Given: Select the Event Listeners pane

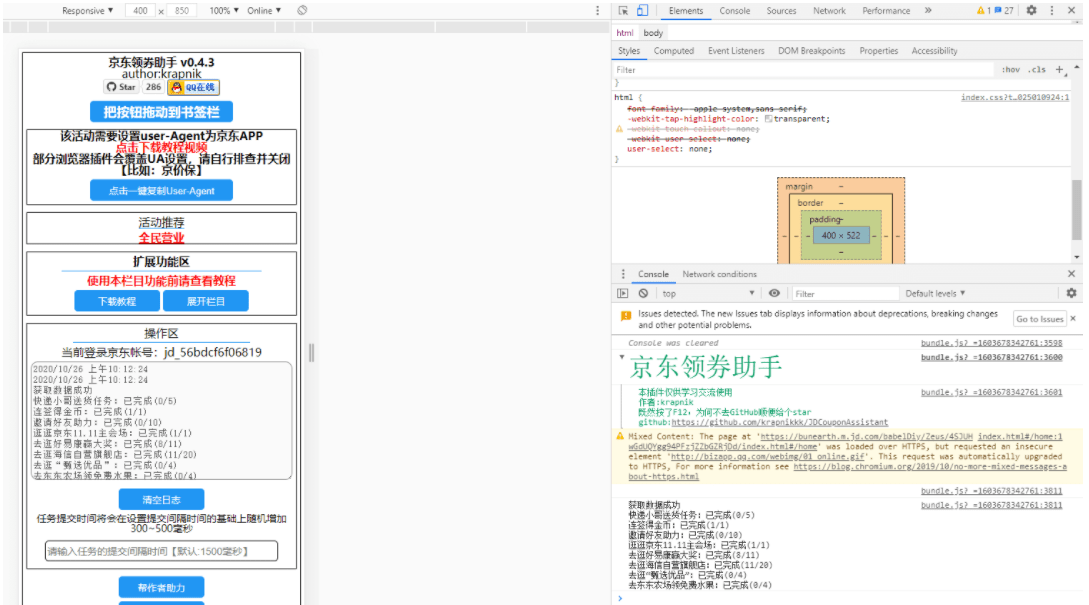Looking at the screenshot, I should [736, 51].
